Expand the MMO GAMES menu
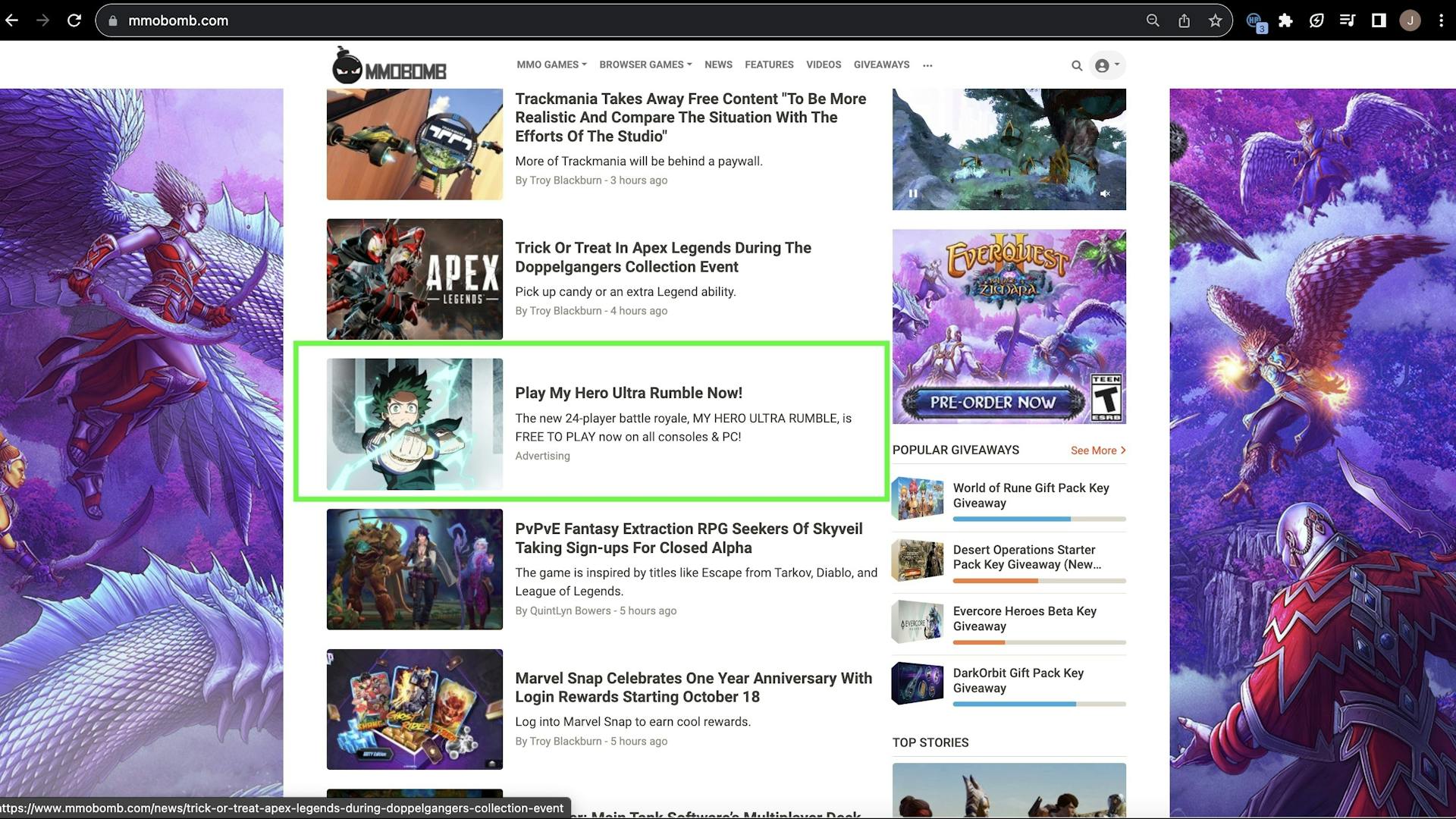Screen dimensions: 1456x819 point(551,65)
